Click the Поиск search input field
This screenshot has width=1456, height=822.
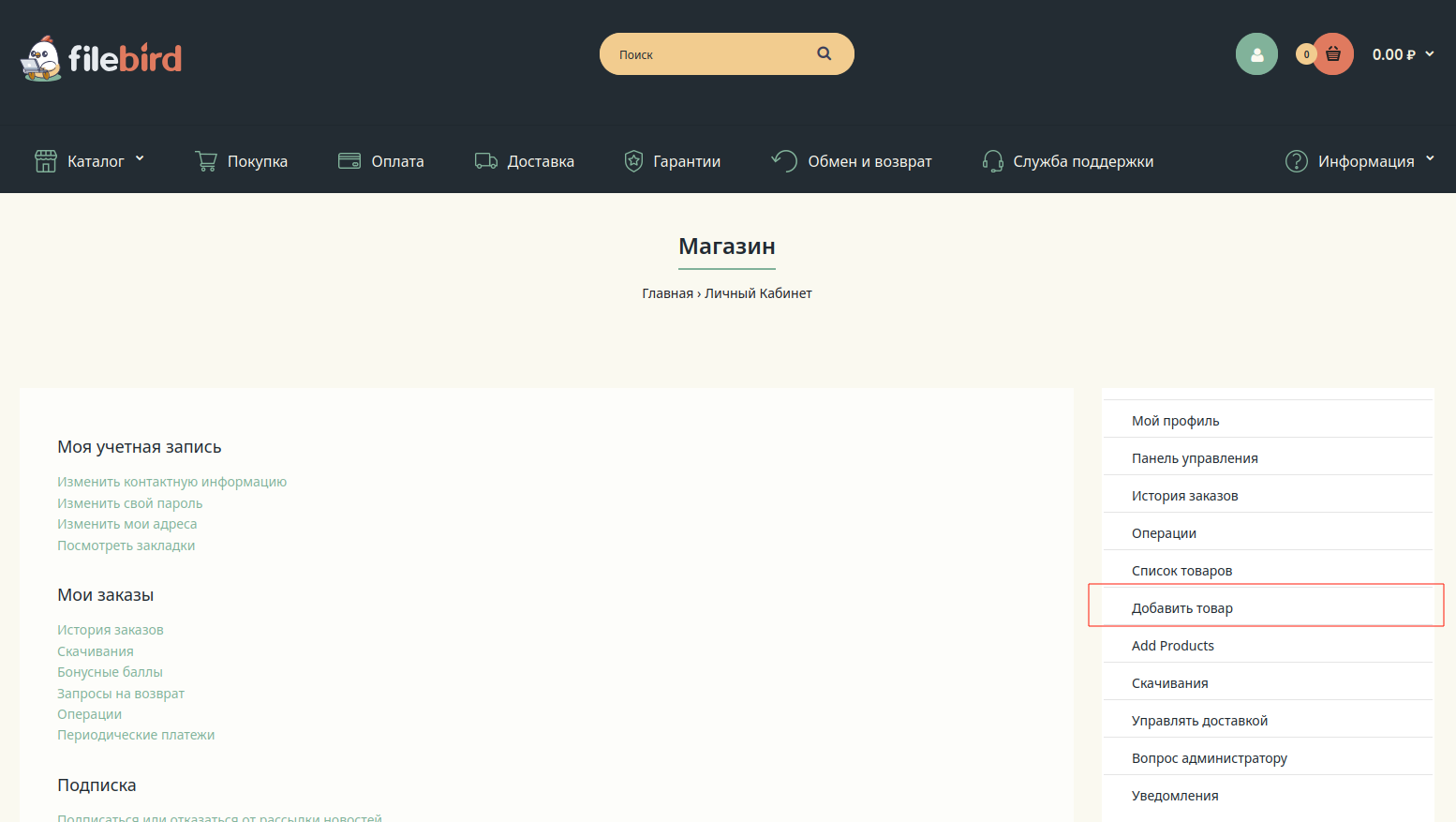tap(707, 54)
